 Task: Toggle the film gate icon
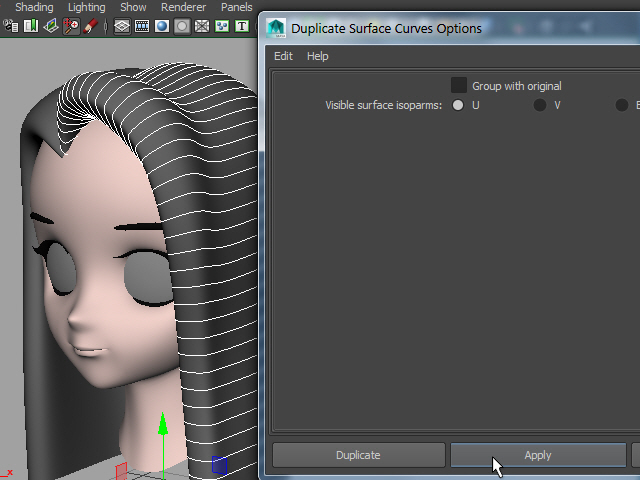point(141,26)
